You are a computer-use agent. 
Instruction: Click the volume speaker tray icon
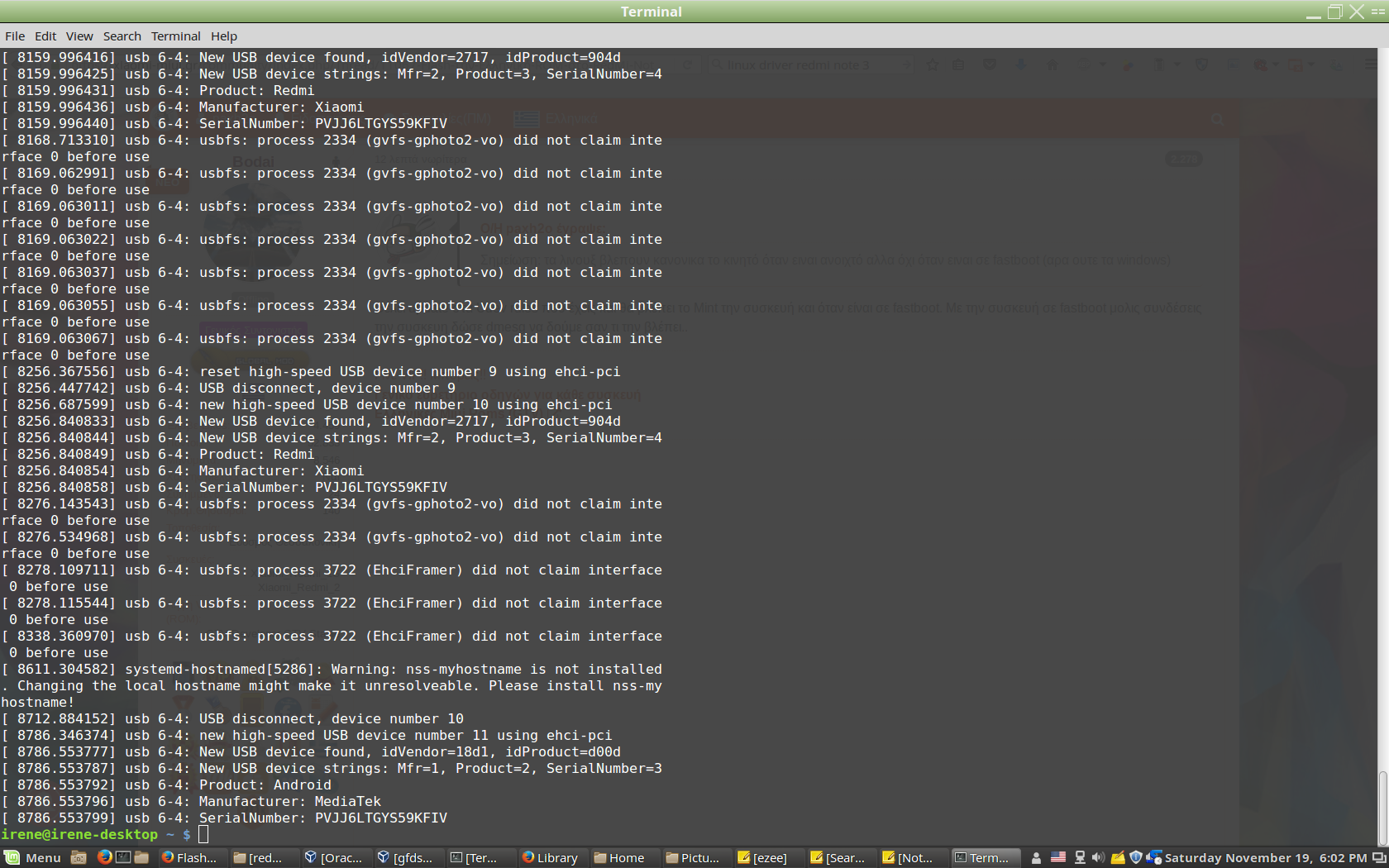(1098, 857)
